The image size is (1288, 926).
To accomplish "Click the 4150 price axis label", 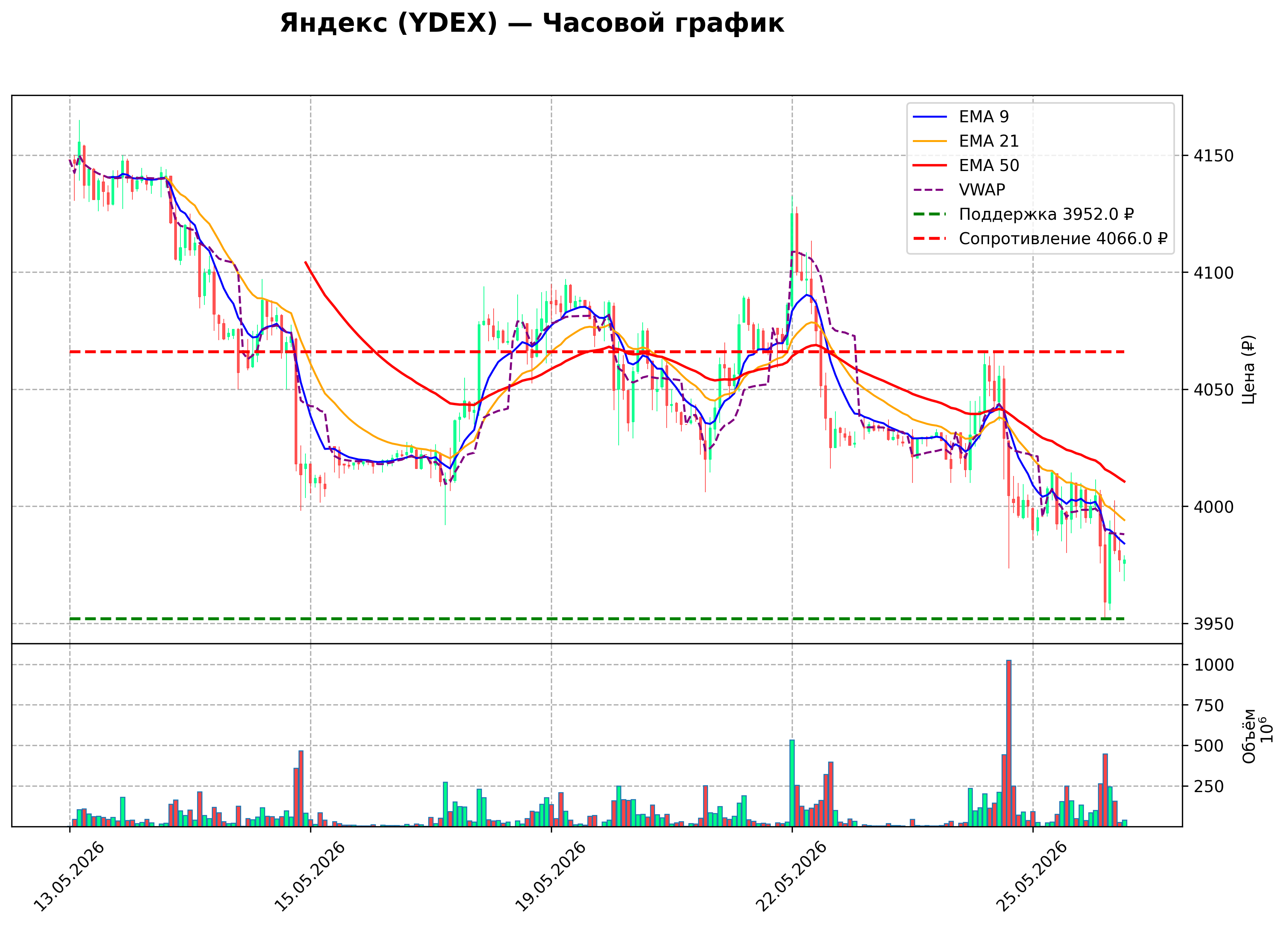I will tap(1214, 156).
